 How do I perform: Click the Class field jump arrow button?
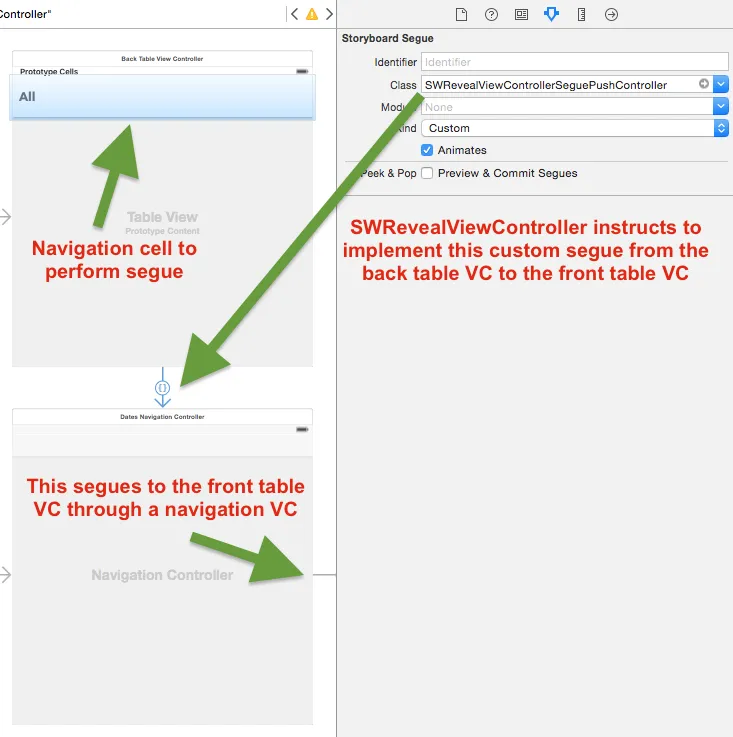pos(704,84)
